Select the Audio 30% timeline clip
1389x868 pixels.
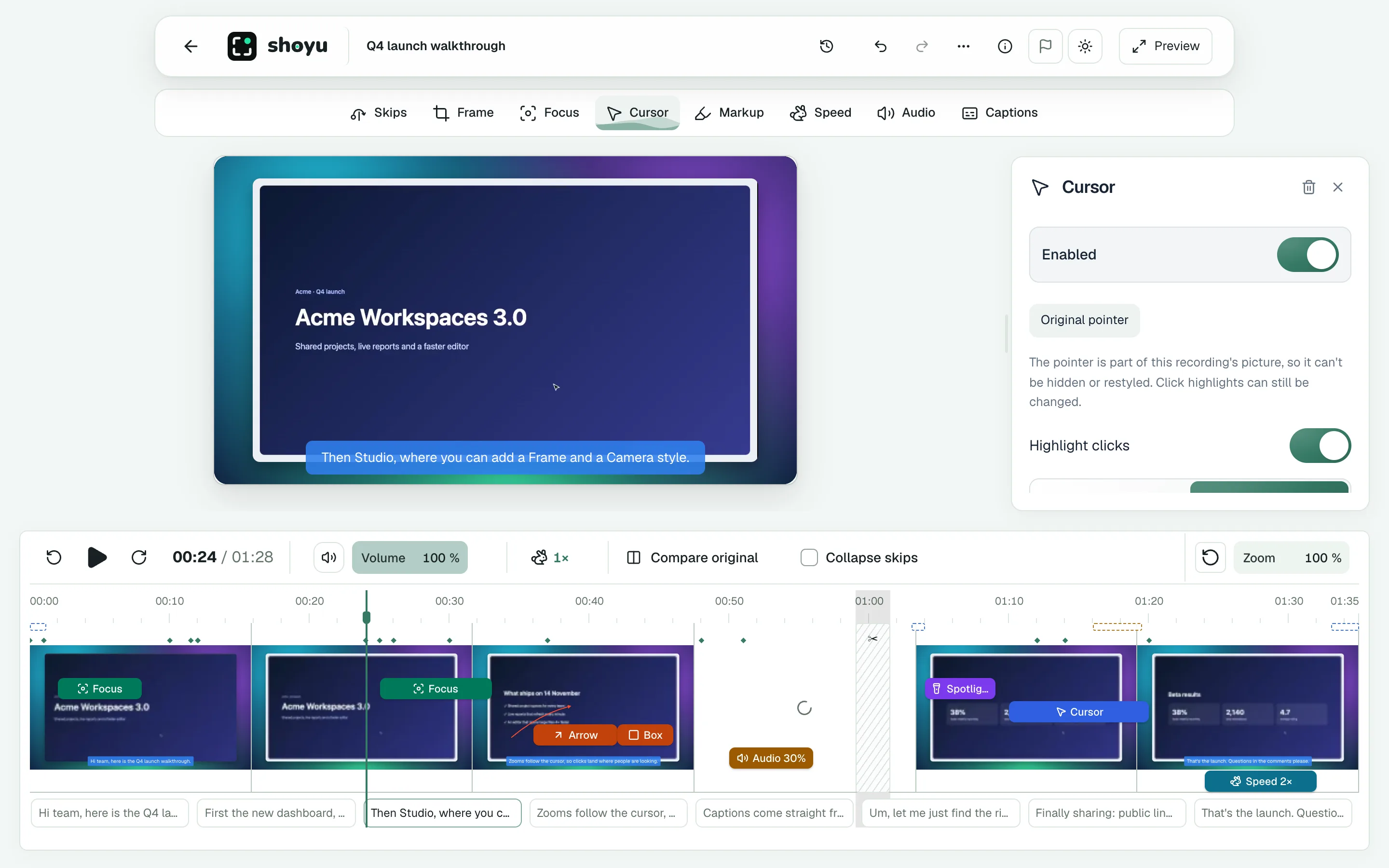pyautogui.click(x=771, y=758)
